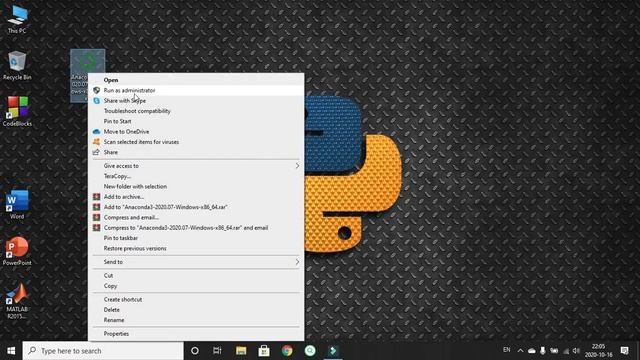This screenshot has height=360, width=640.
Task: Choose Pin to Start
Action: (196, 121)
